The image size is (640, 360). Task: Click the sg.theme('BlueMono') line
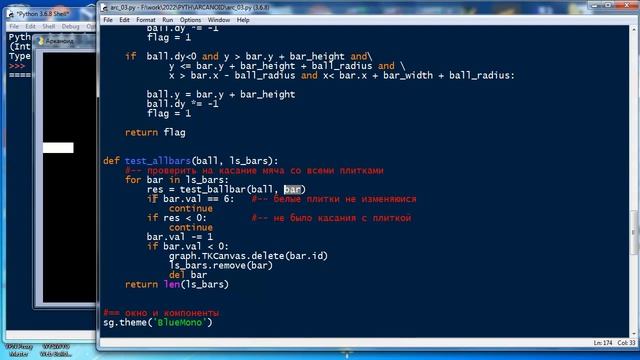tap(158, 322)
